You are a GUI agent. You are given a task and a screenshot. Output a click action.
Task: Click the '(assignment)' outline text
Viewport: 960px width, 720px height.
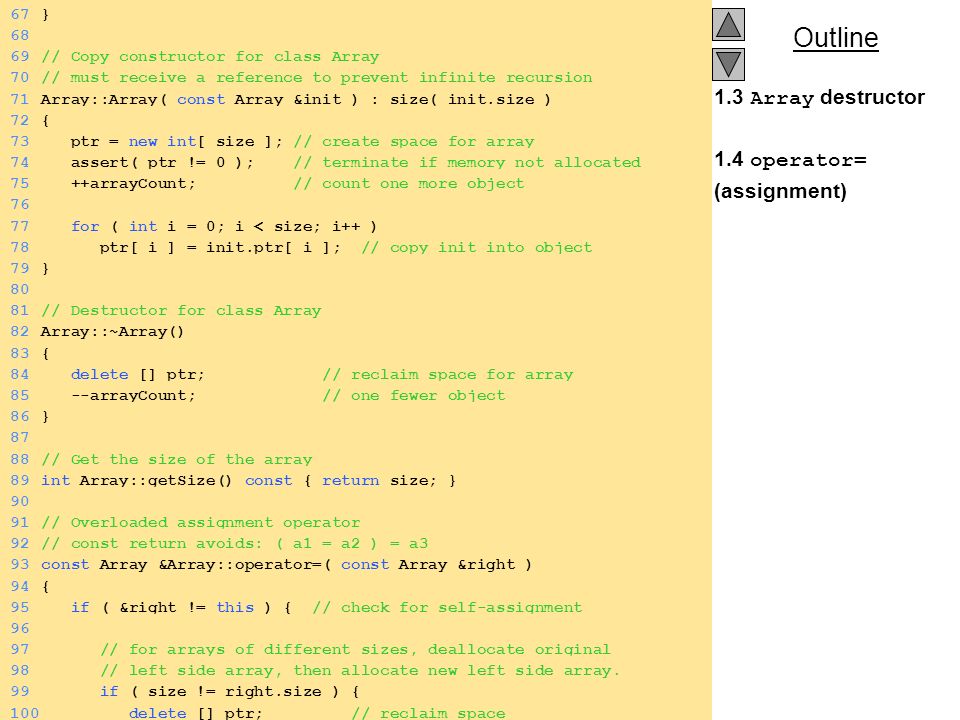[x=780, y=191]
